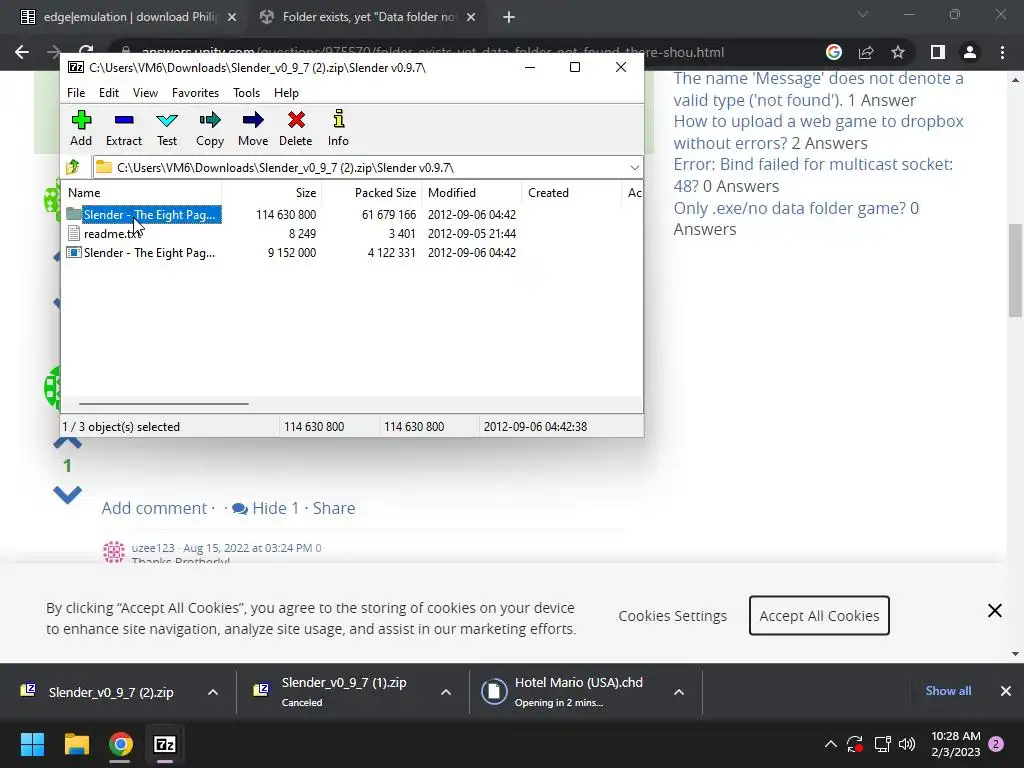Run Test on the archive
Image resolution: width=1024 pixels, height=768 pixels.
click(167, 128)
